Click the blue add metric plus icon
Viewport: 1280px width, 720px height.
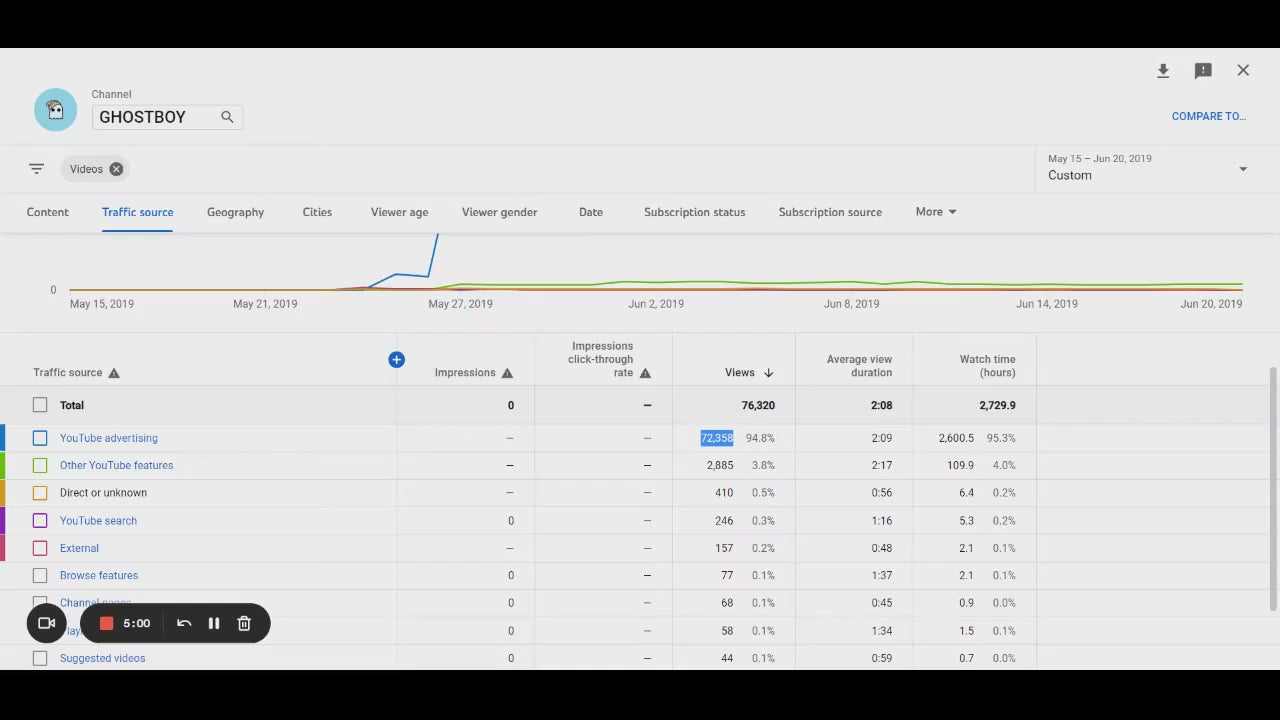click(397, 360)
